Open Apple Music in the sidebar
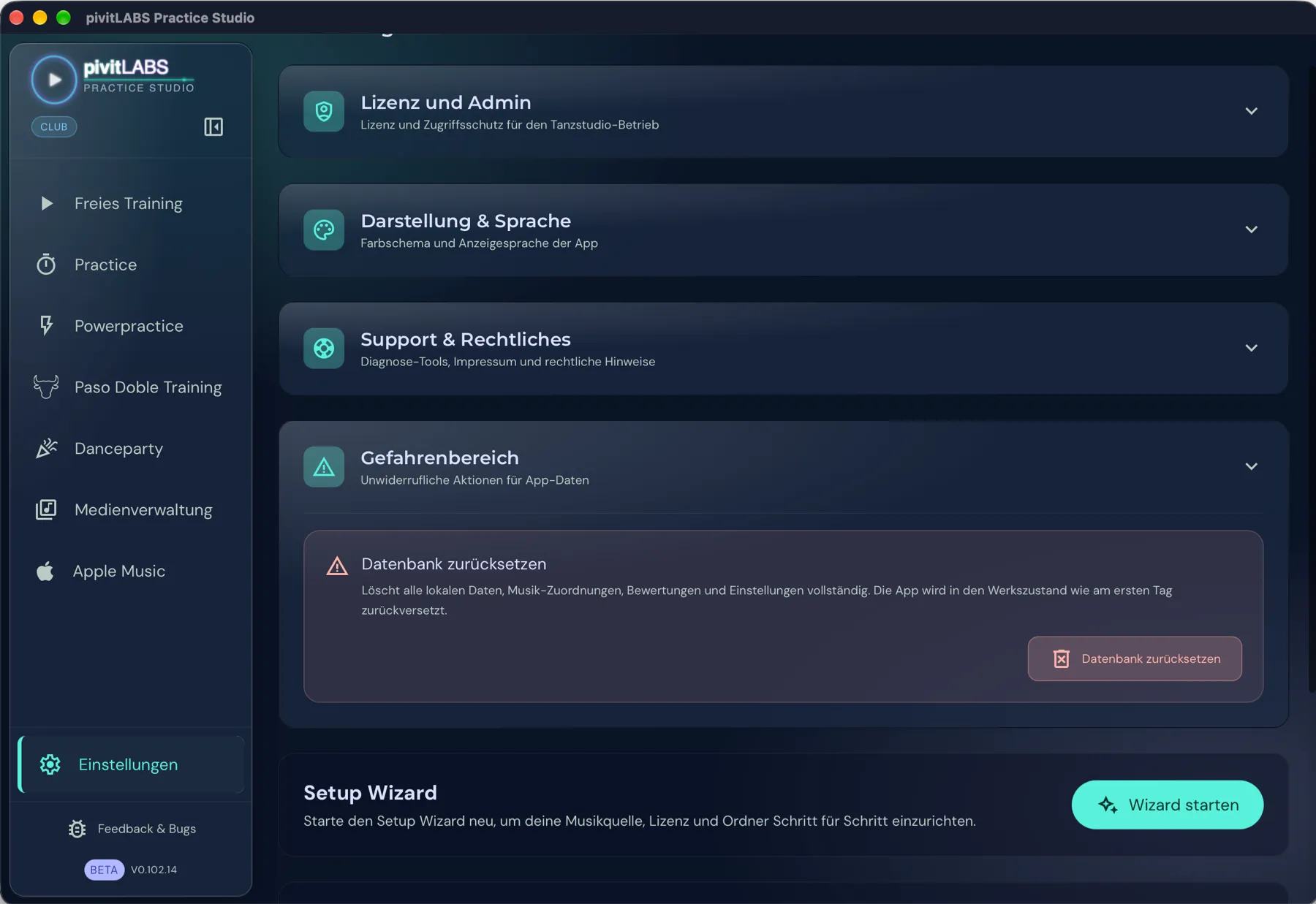 131,571
